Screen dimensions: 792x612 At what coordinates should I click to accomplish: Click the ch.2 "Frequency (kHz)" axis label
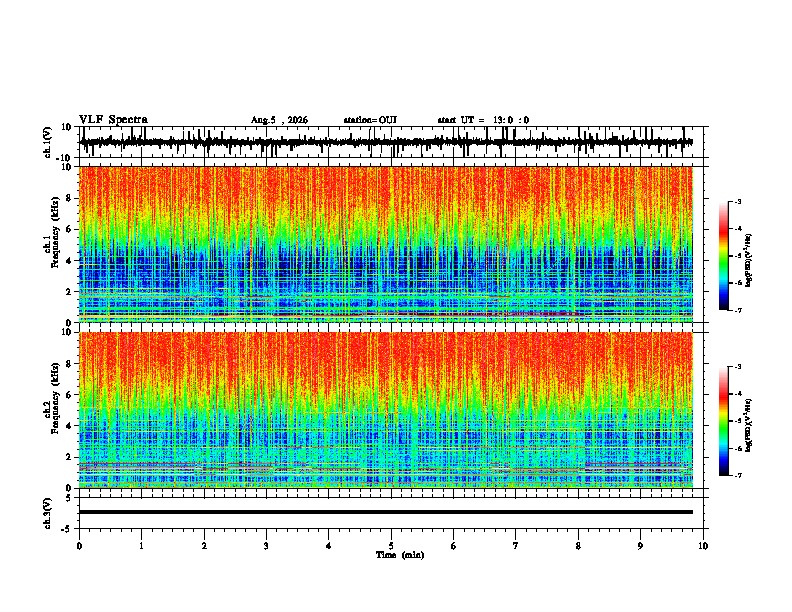coord(55,398)
